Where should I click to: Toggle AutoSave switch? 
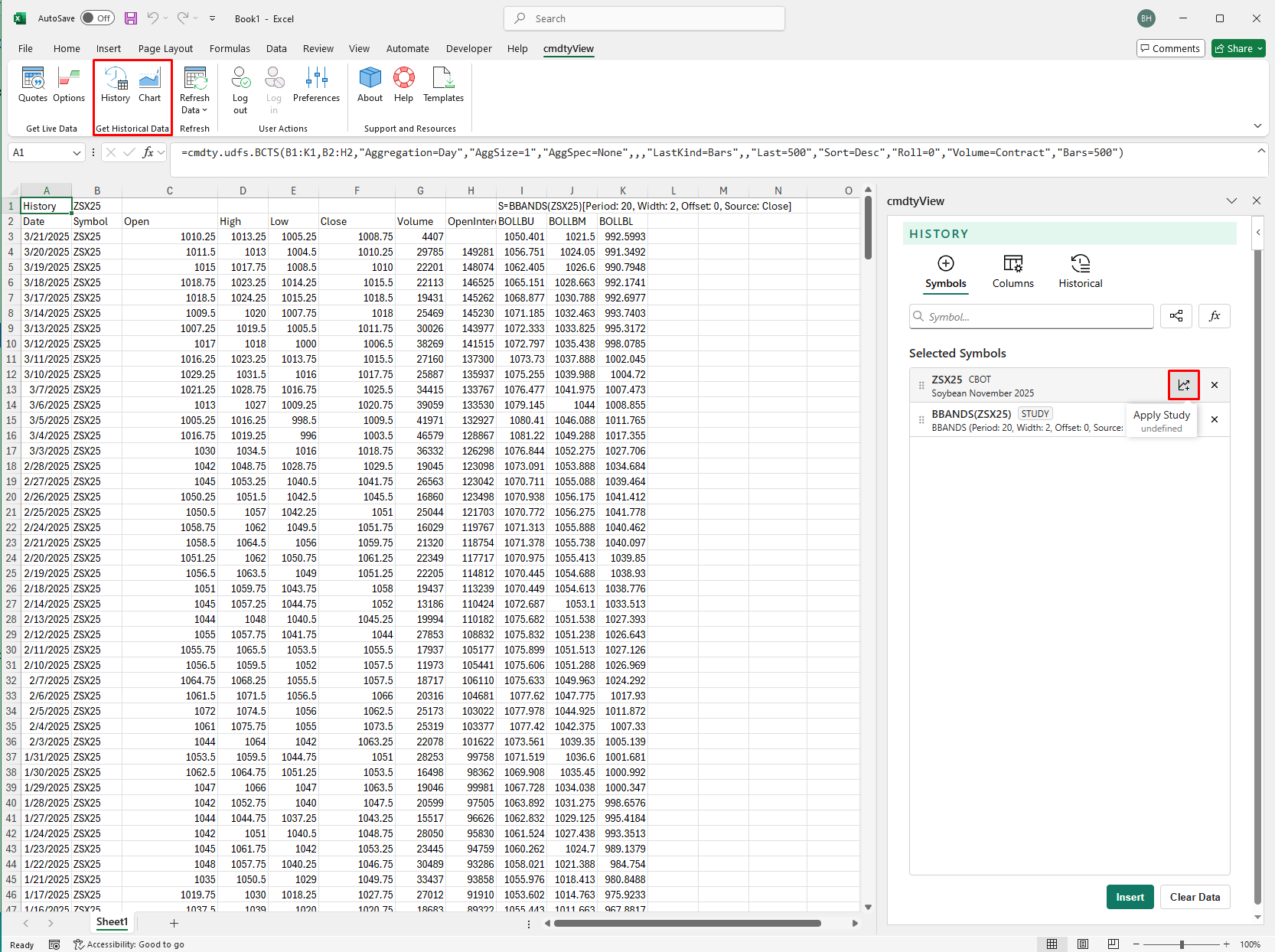point(97,18)
